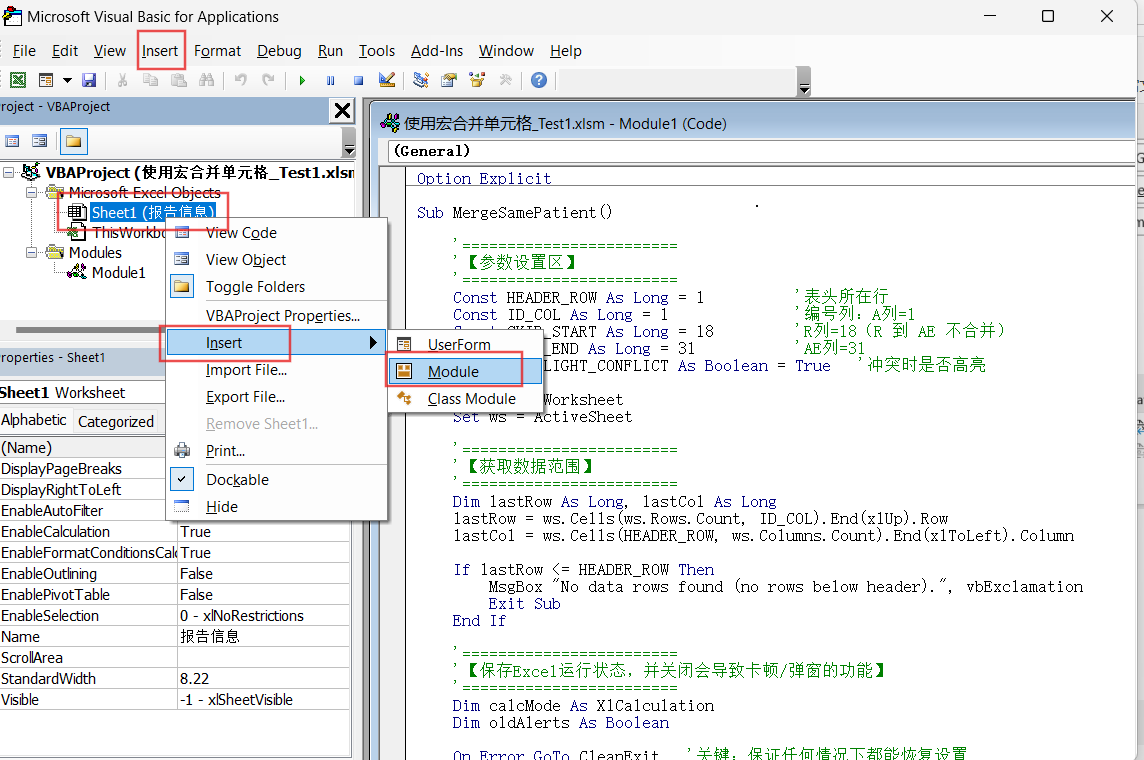
Task: Insert a new Module from submenu
Action: 465,372
